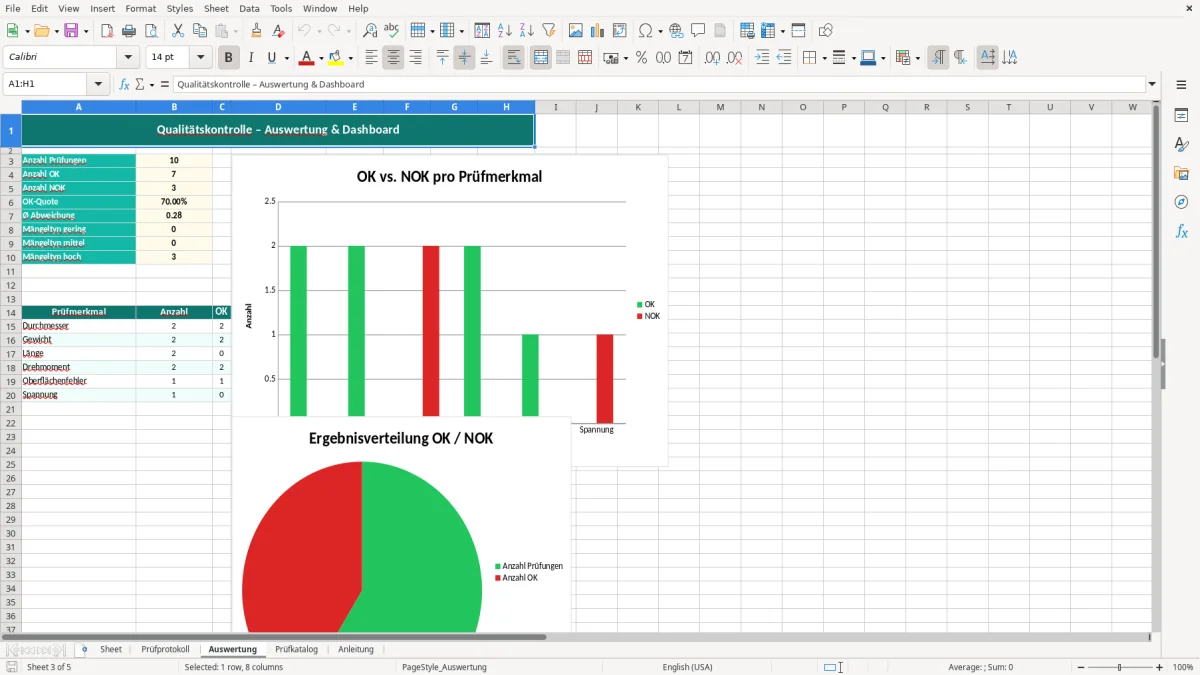Click the zoom in plus button
The image size is (1200, 675).
(x=1160, y=667)
